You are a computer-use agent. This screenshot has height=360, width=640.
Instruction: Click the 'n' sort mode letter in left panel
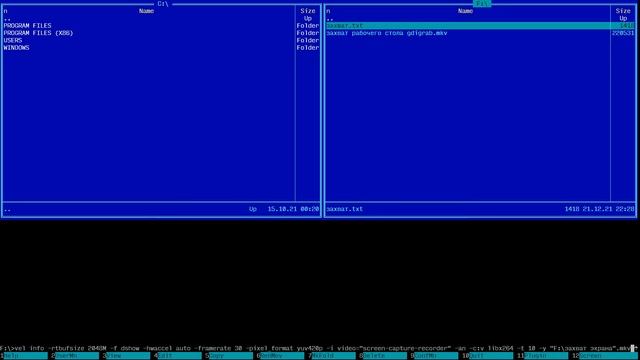click(5, 11)
